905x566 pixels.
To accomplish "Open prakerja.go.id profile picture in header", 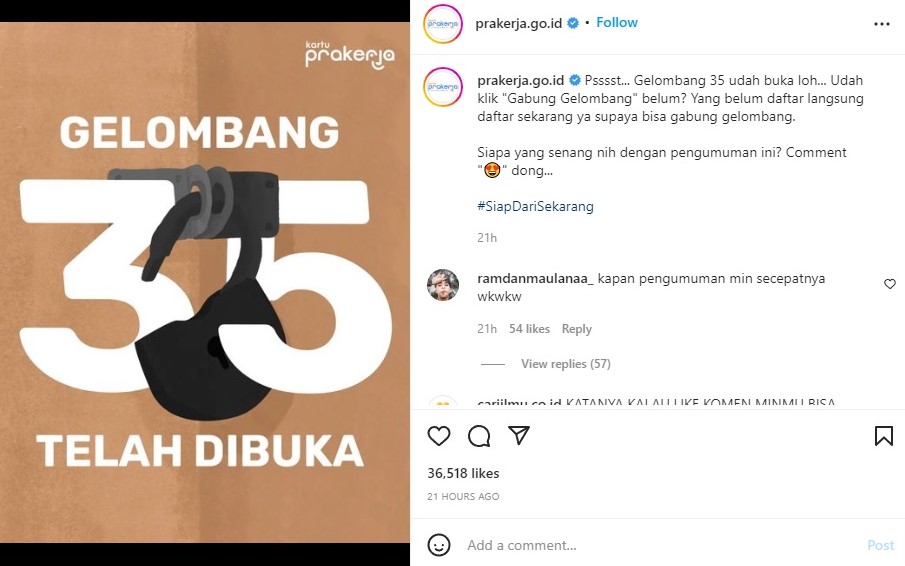I will pos(443,24).
